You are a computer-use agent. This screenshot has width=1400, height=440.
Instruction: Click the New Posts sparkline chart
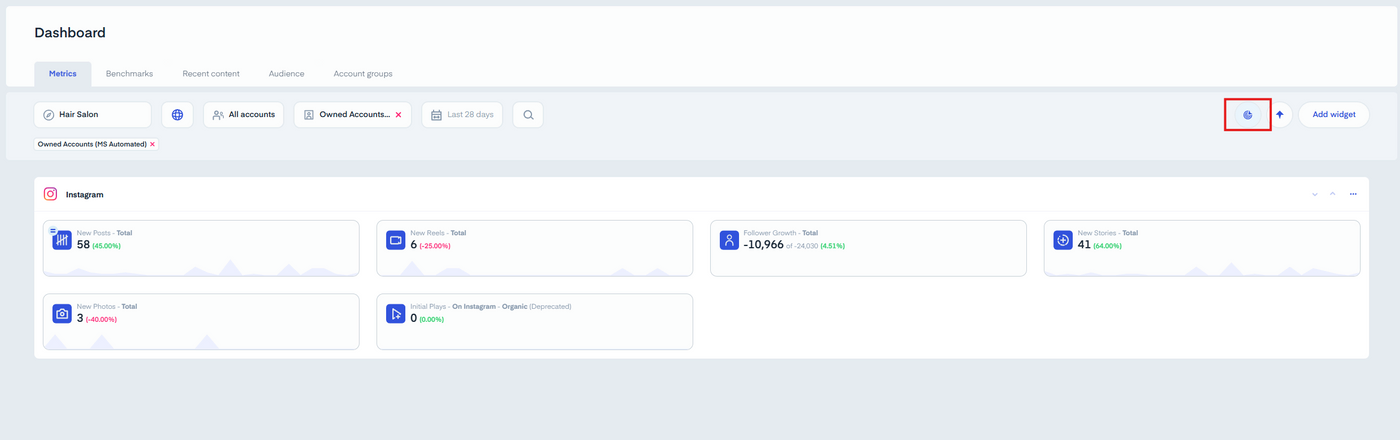201,267
